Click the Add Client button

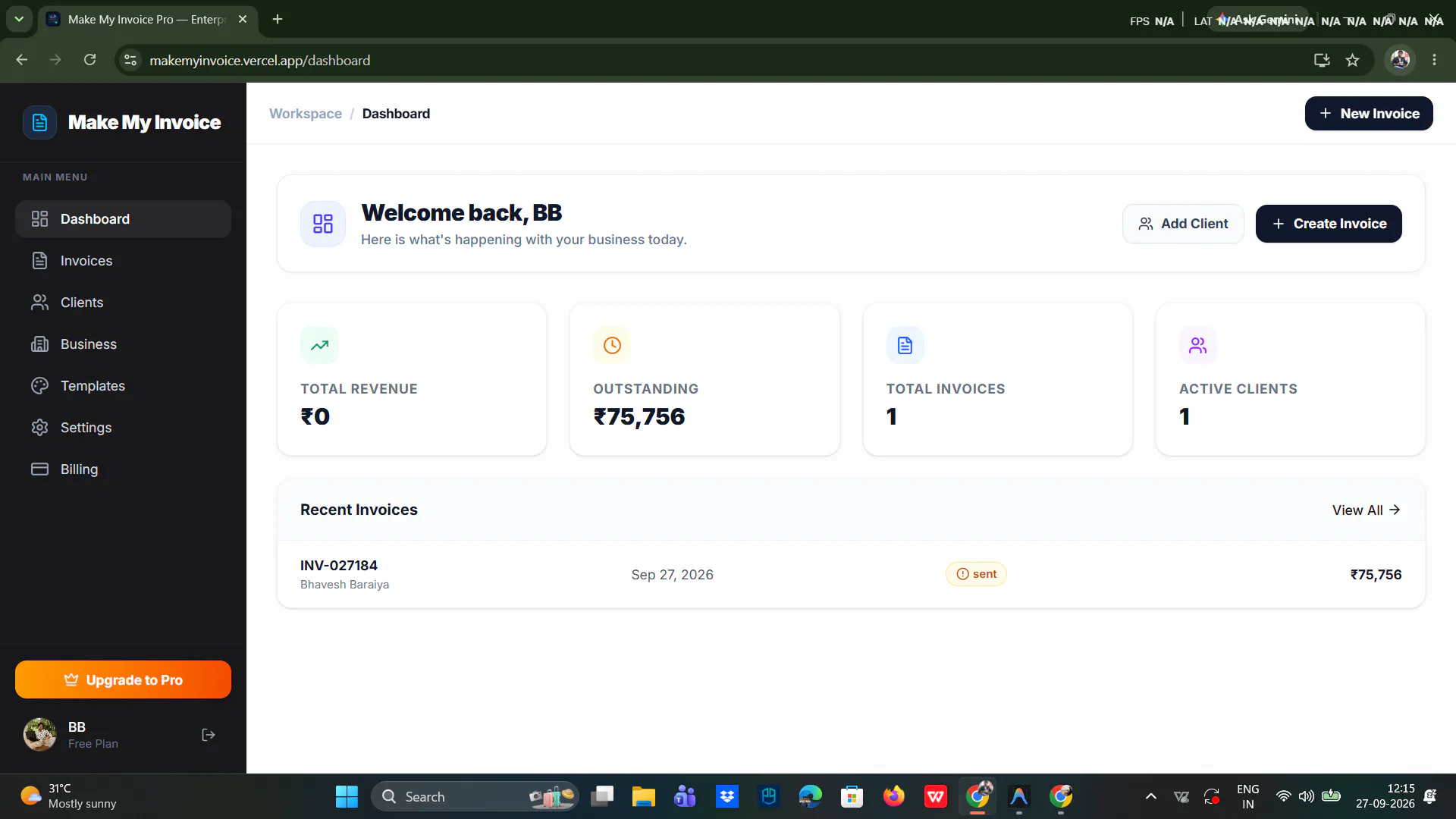pyautogui.click(x=1183, y=224)
